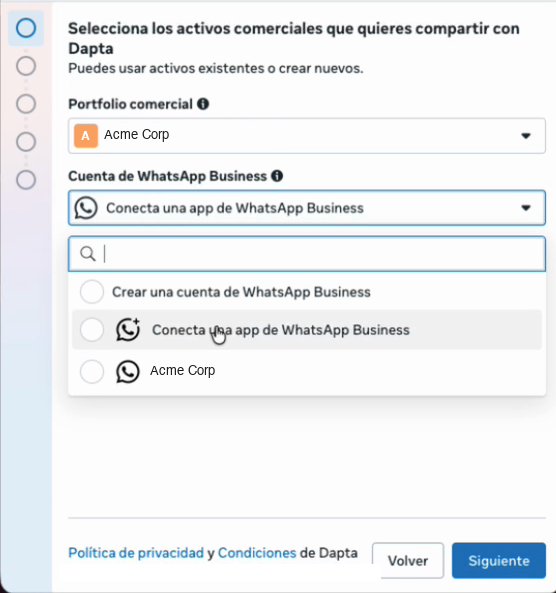Collapse the WhatsApp Business account dropdown arrow
Screen dimensions: 556x593
click(x=526, y=208)
